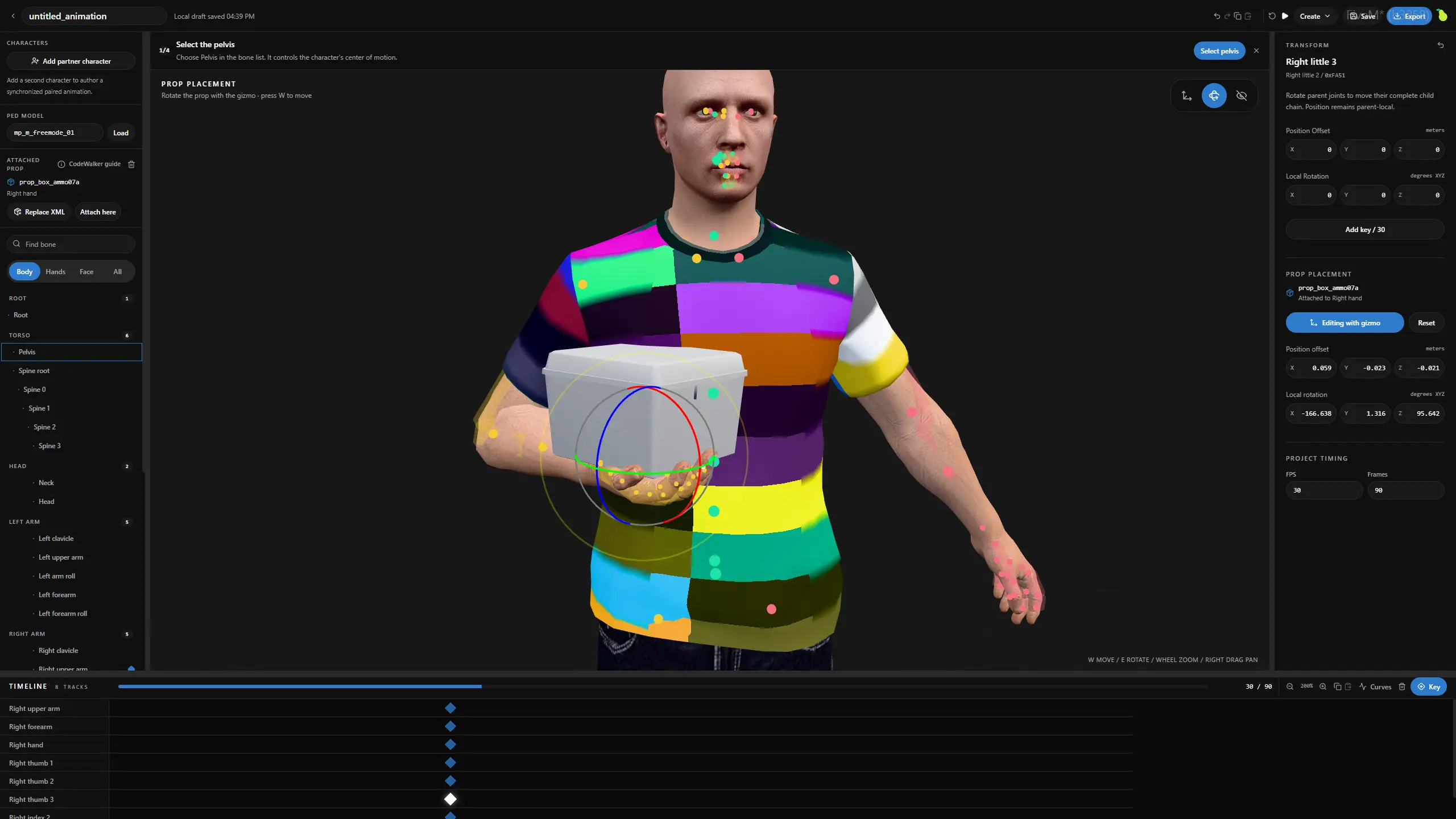Export the animation
The height and width of the screenshot is (819, 1456).
coord(1409,16)
